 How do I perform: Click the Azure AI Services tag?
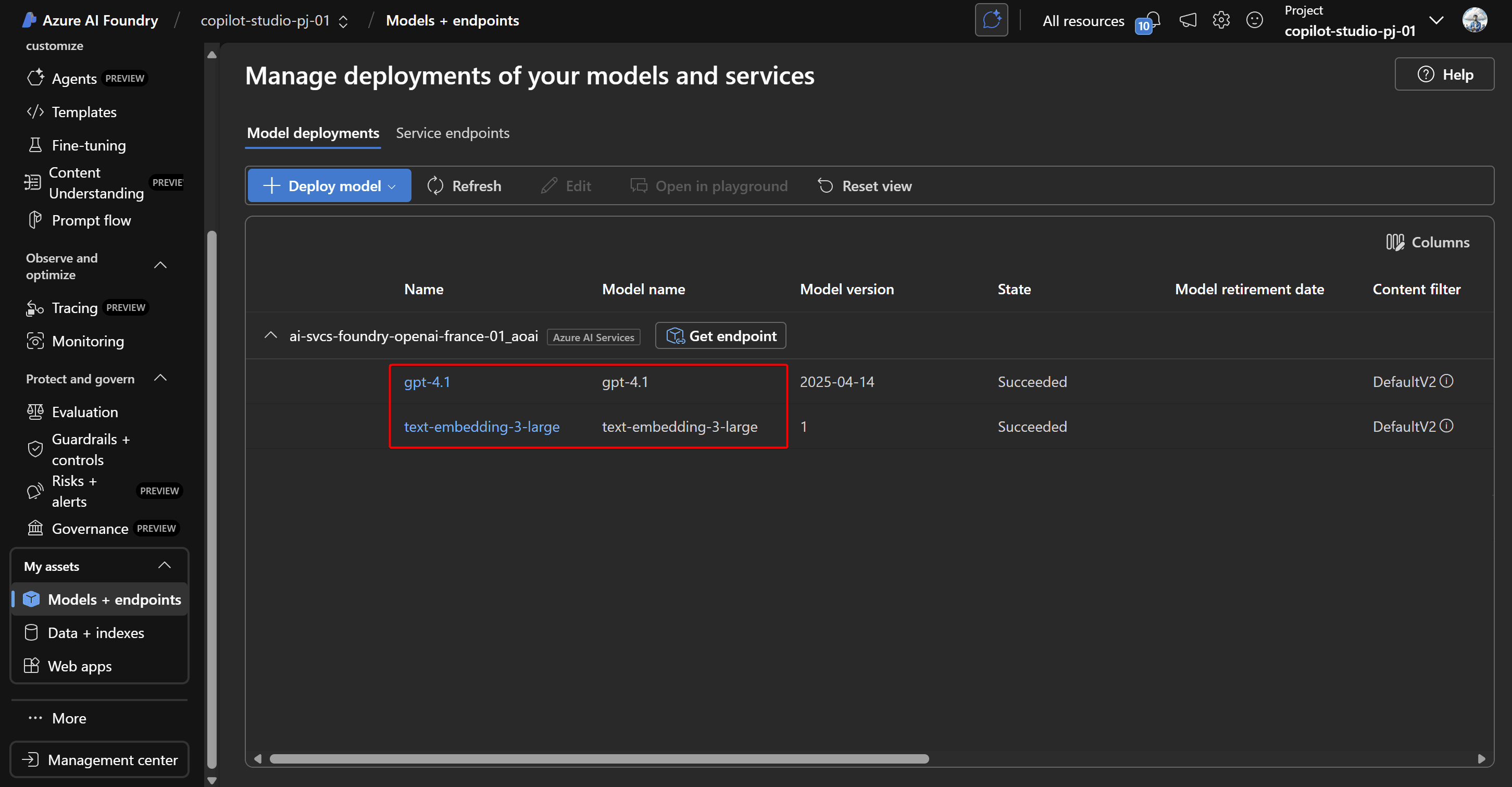(593, 338)
